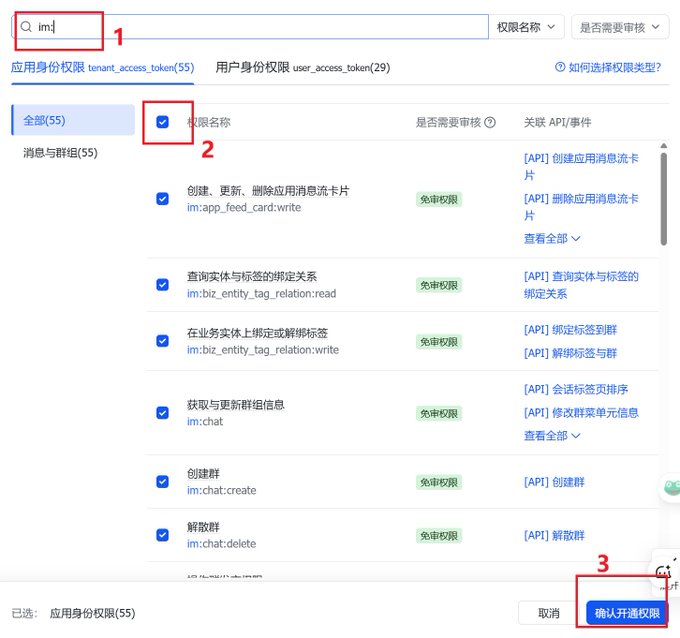Click the search magnifier icon
680x638 pixels.
(26, 27)
